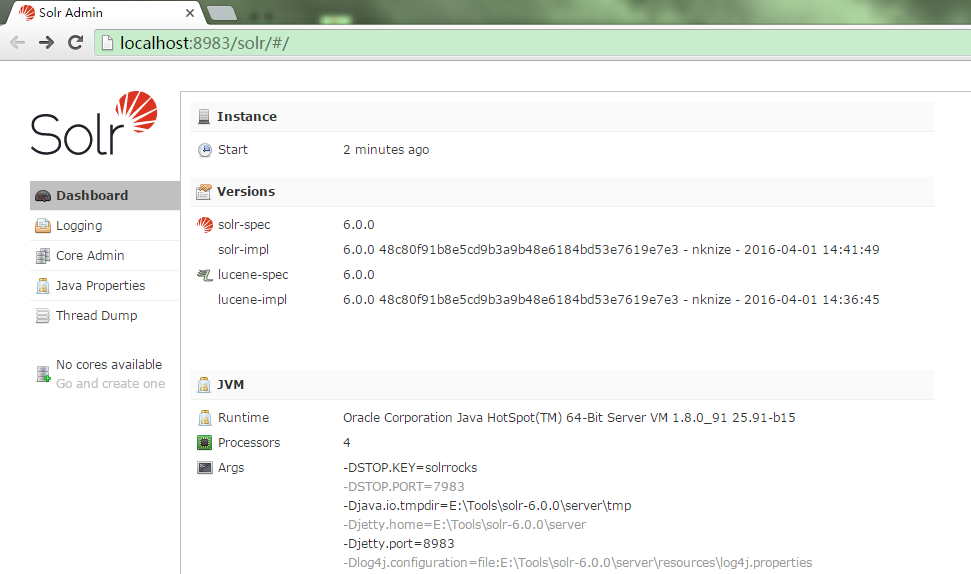This screenshot has height=574, width=971.
Task: Click the Start label
Action: coord(233,150)
